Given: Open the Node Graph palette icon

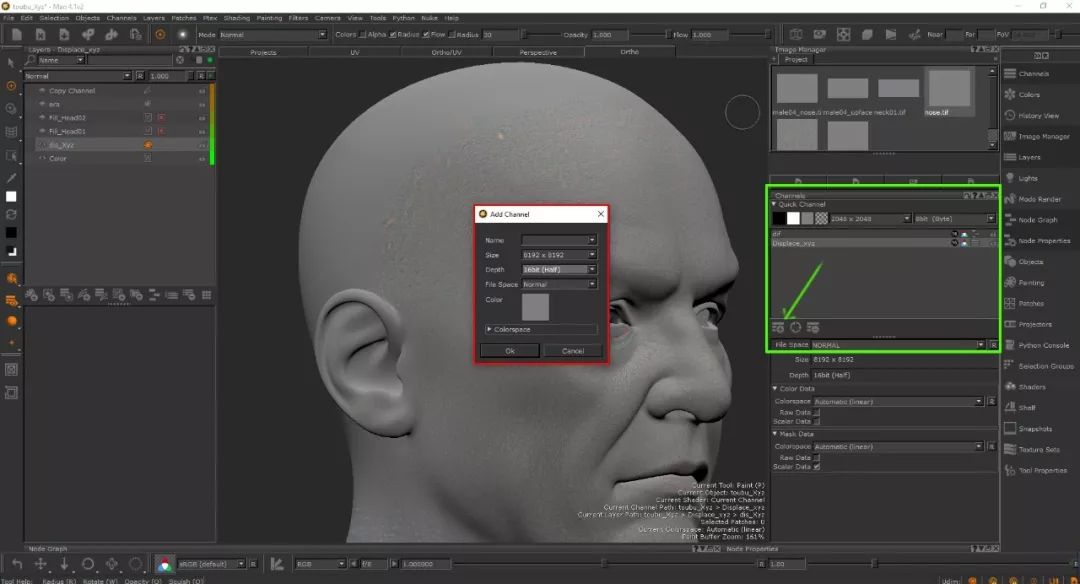Looking at the screenshot, I should (x=1011, y=220).
